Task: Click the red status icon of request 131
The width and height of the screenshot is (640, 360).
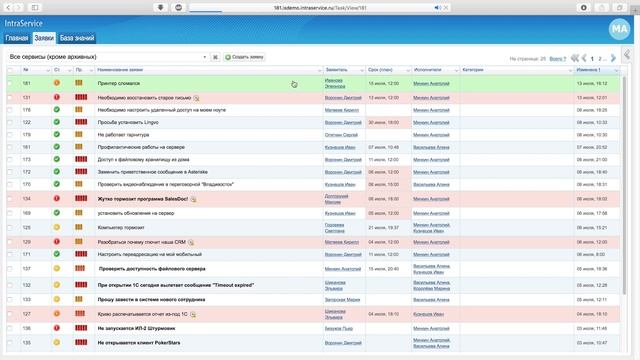Action: pos(57,97)
